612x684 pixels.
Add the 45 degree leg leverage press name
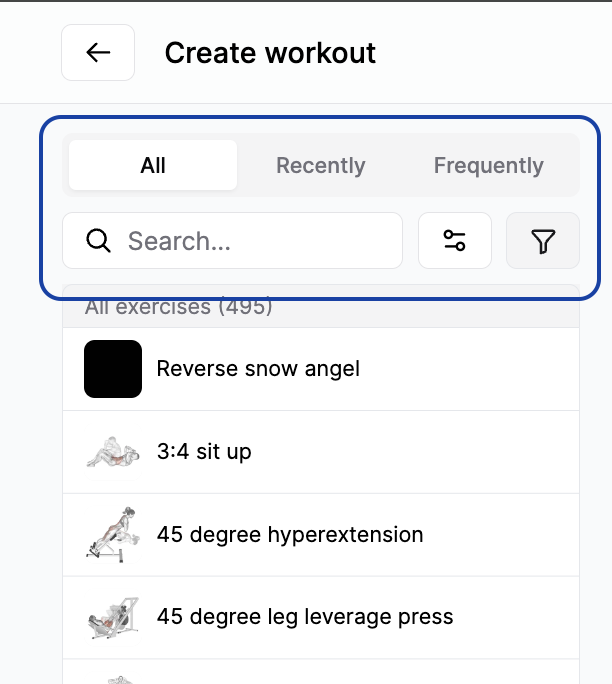point(305,617)
